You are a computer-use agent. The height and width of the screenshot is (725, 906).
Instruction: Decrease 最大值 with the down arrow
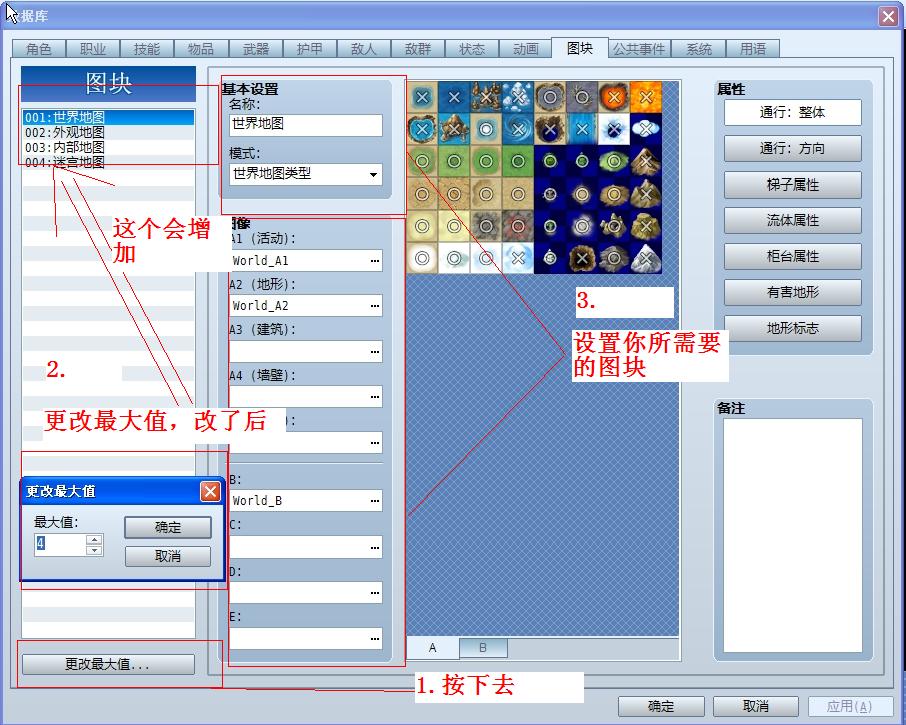[x=94, y=550]
